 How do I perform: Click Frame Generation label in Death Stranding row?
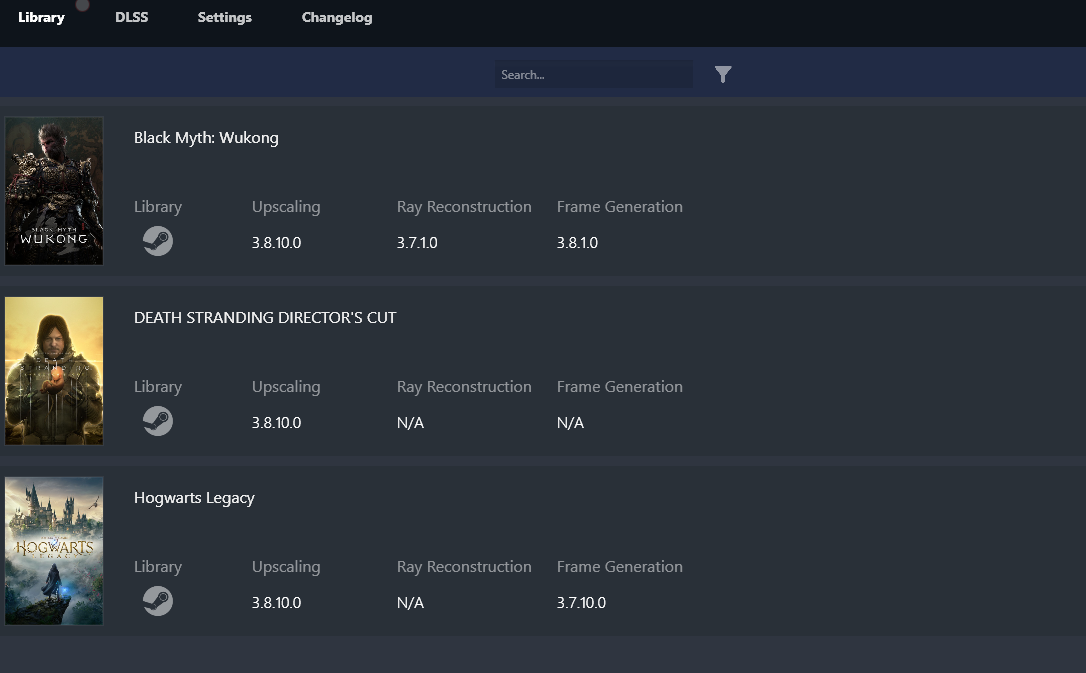tap(620, 386)
